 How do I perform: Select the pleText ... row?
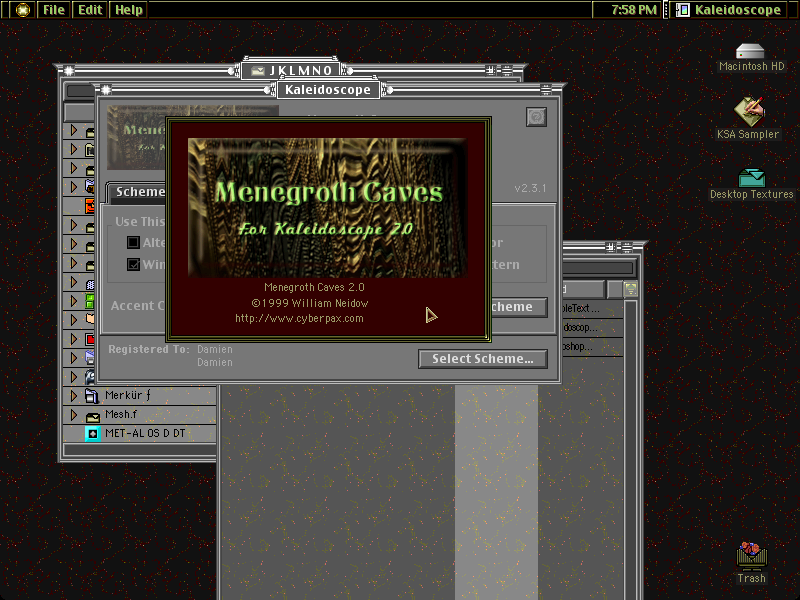pyautogui.click(x=592, y=309)
